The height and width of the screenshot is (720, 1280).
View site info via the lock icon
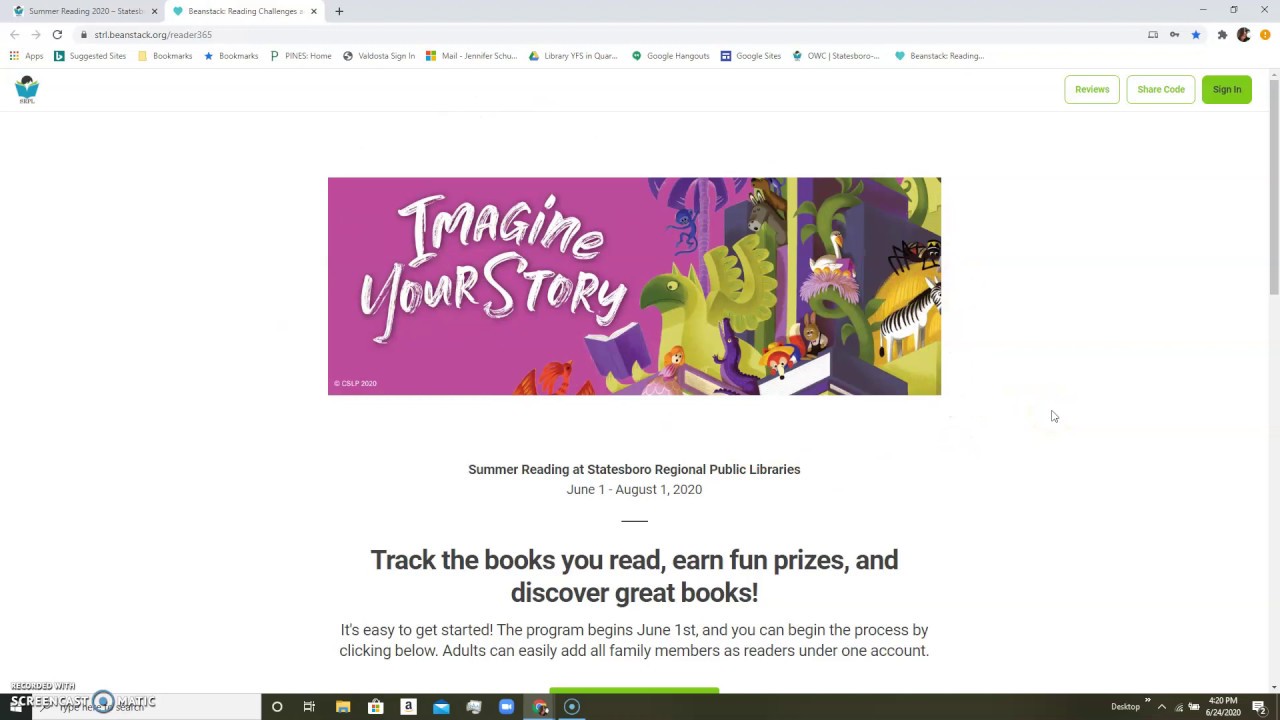(85, 34)
